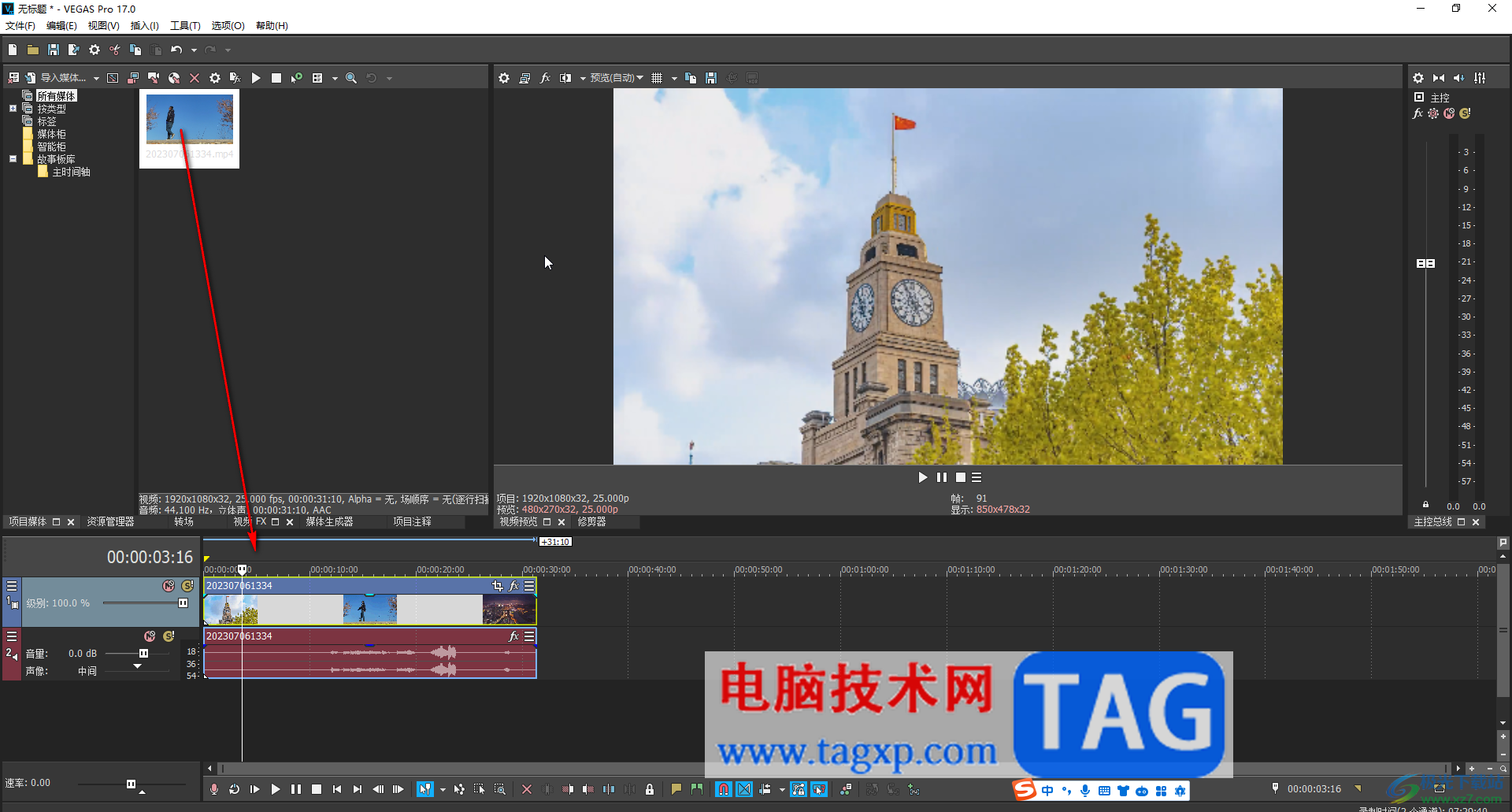Solo the audio track 2

[169, 636]
